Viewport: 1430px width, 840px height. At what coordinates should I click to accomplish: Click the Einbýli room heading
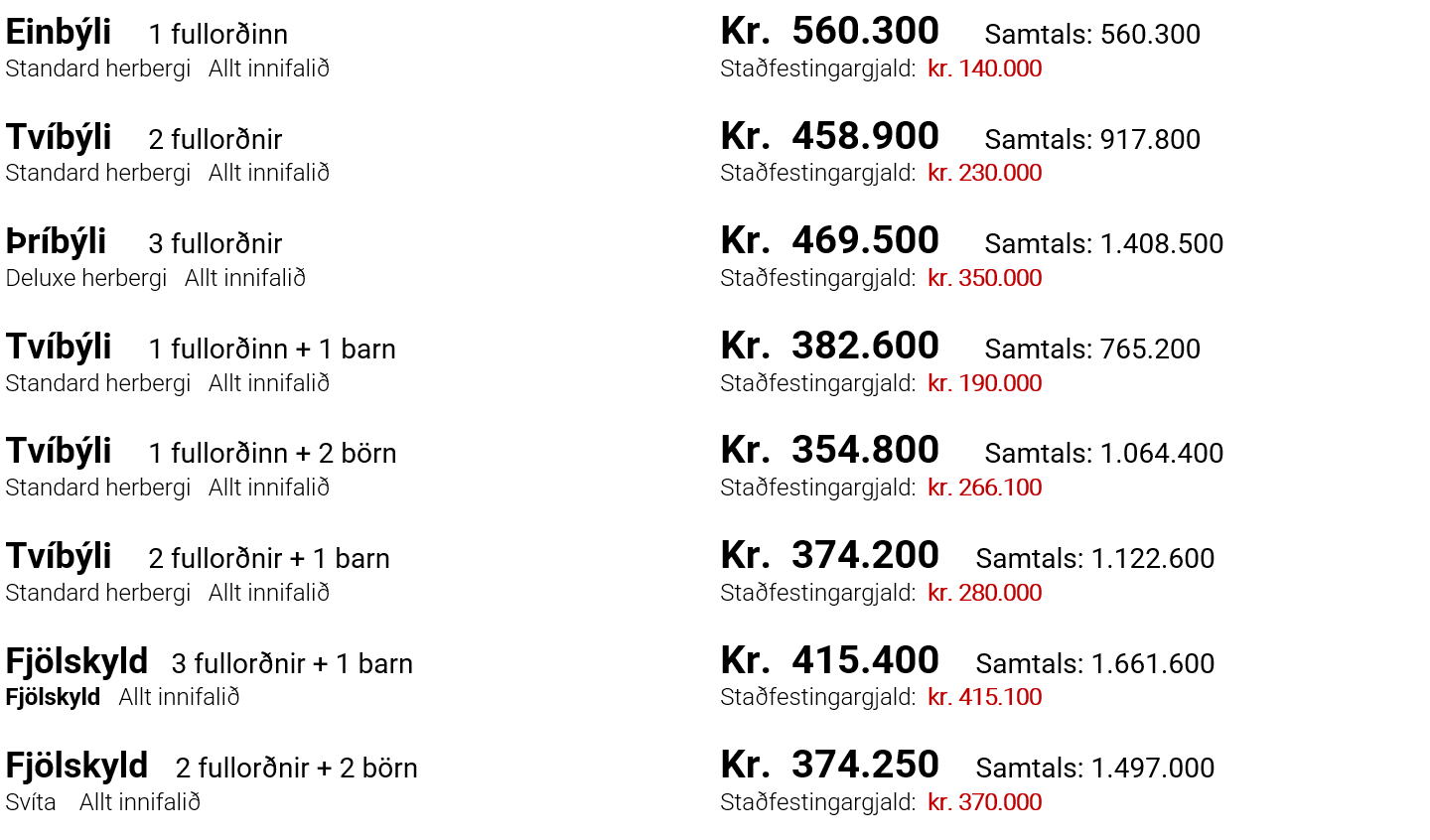[58, 33]
